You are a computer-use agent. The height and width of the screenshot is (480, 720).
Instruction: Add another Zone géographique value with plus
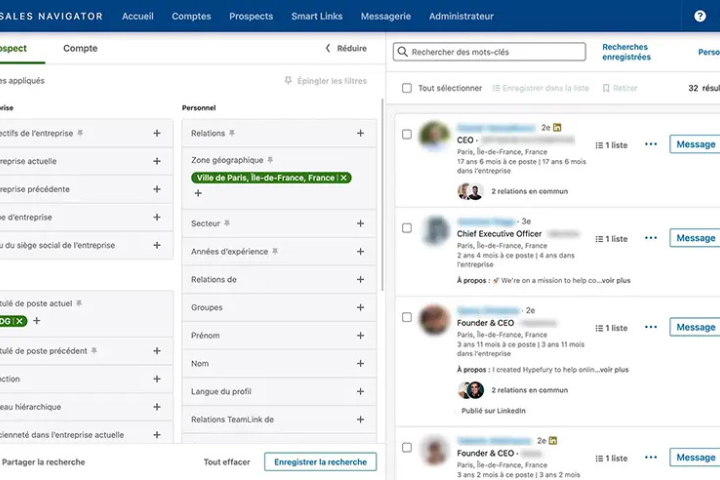(198, 193)
